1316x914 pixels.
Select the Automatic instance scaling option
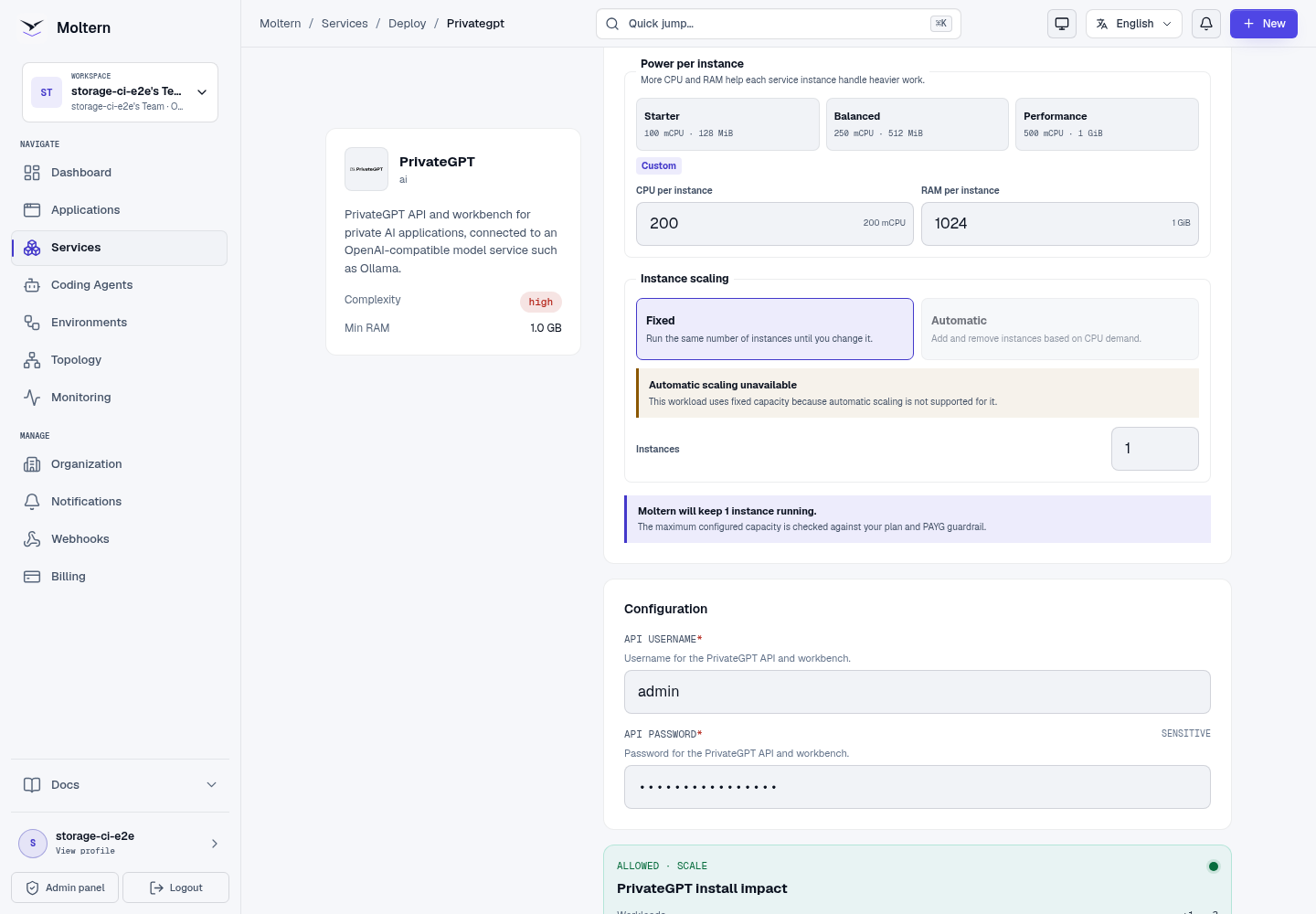(1060, 329)
